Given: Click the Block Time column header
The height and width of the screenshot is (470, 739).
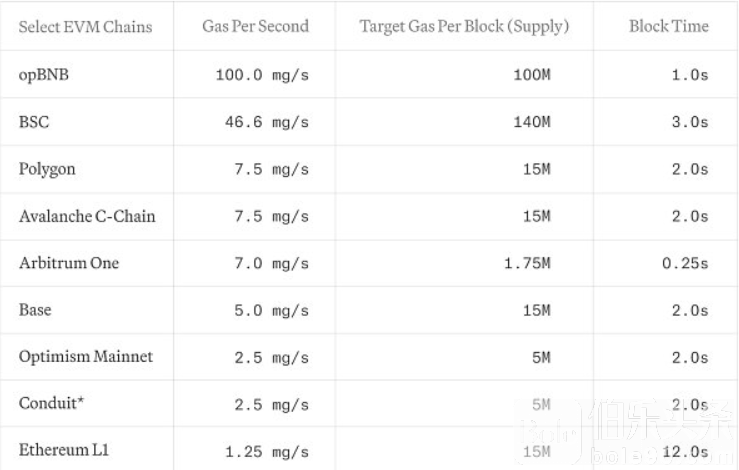Looking at the screenshot, I should (x=667, y=26).
